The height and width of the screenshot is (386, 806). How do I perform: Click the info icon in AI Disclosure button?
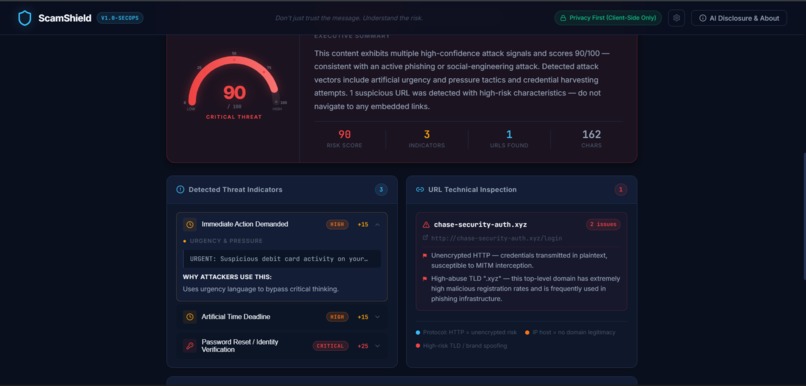(703, 18)
